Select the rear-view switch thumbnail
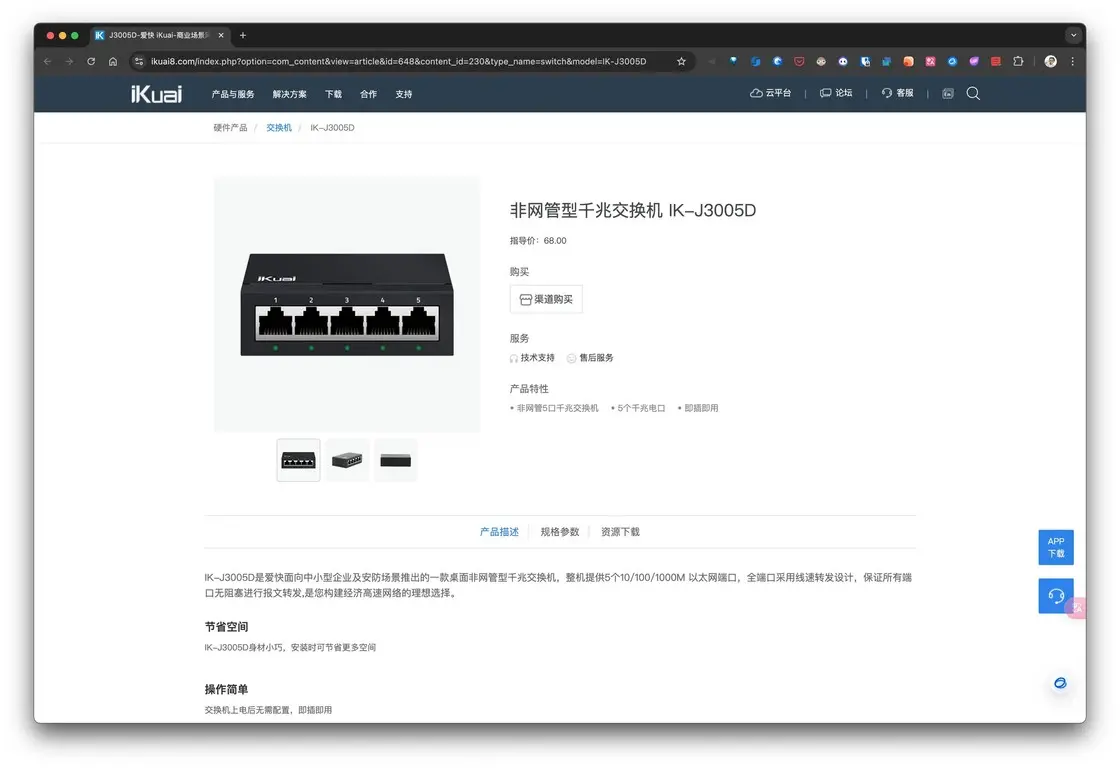This screenshot has width=1120, height=768. coord(396,460)
